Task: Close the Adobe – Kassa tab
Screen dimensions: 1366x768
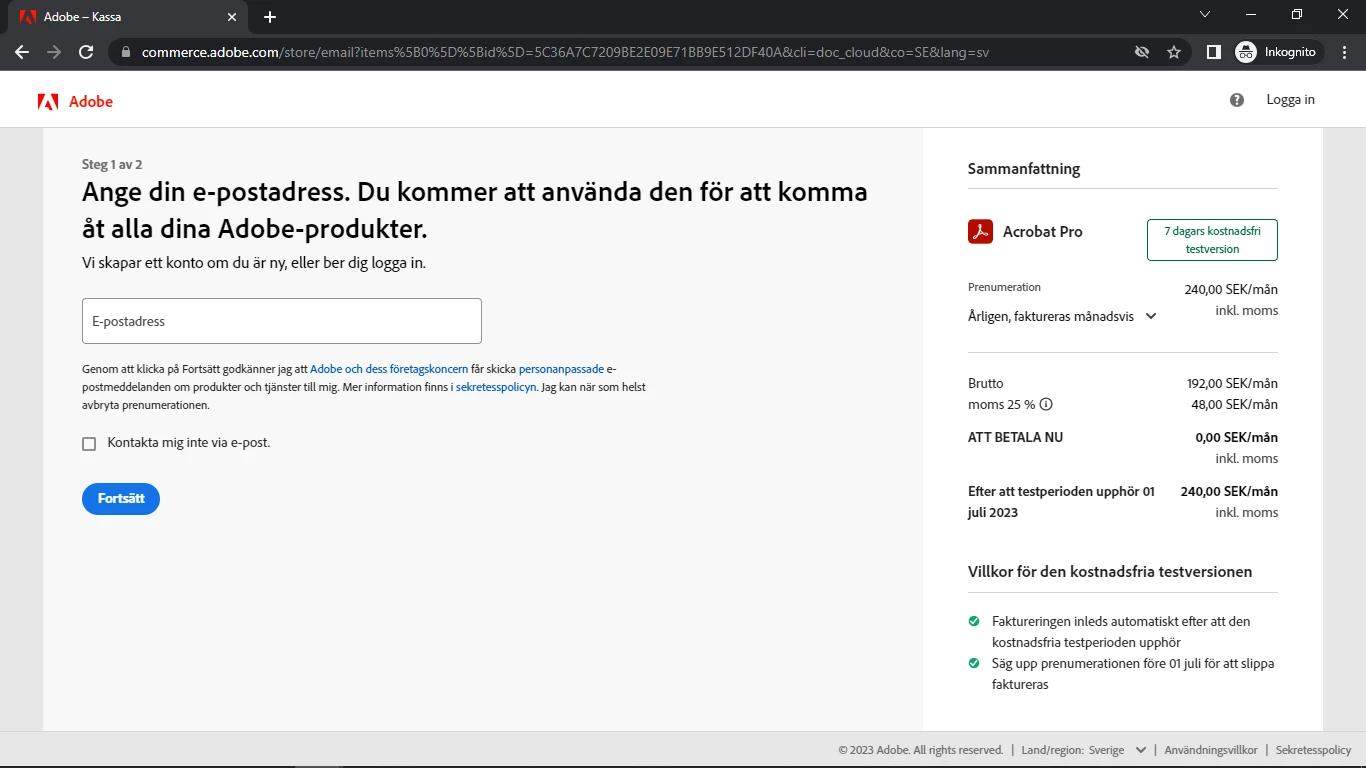Action: click(232, 17)
